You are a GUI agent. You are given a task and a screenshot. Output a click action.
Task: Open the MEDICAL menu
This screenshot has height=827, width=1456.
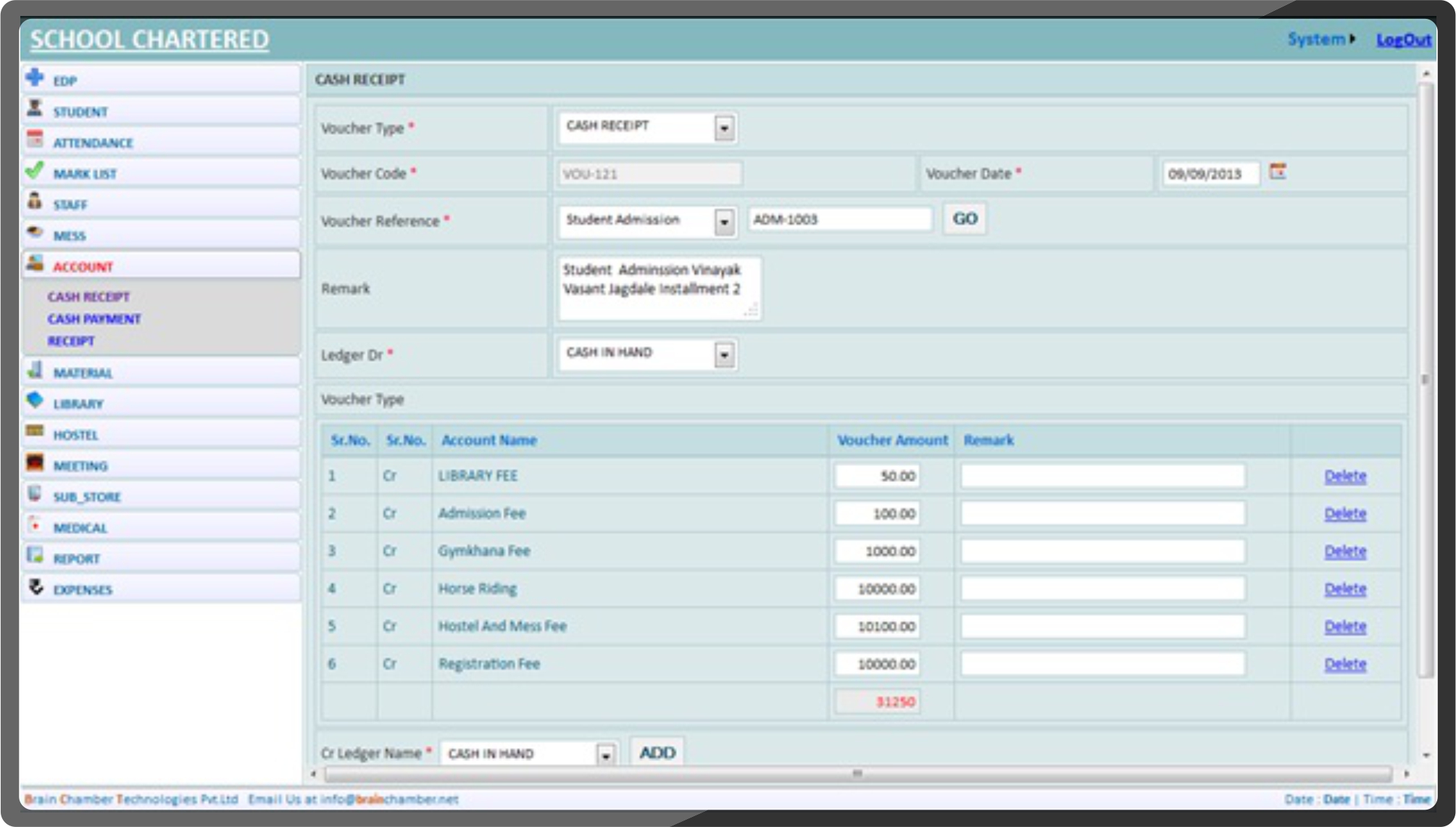click(161, 528)
